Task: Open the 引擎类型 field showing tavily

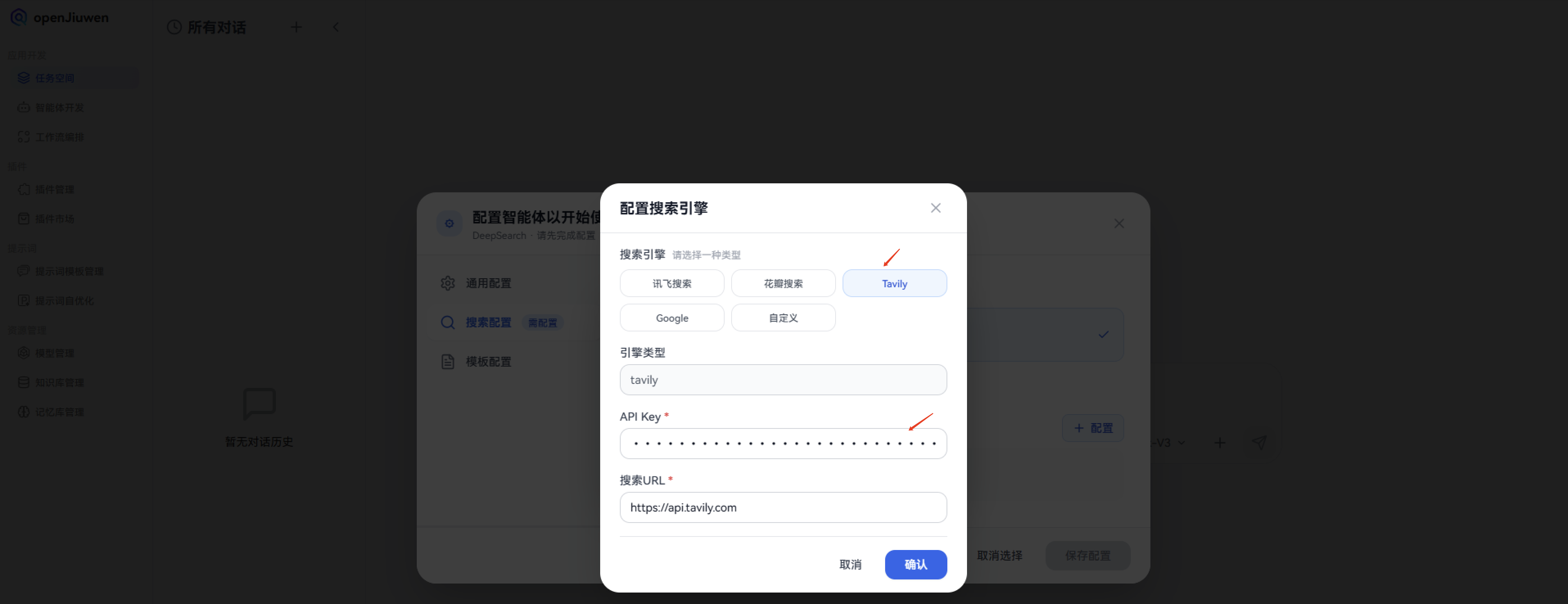Action: [783, 380]
